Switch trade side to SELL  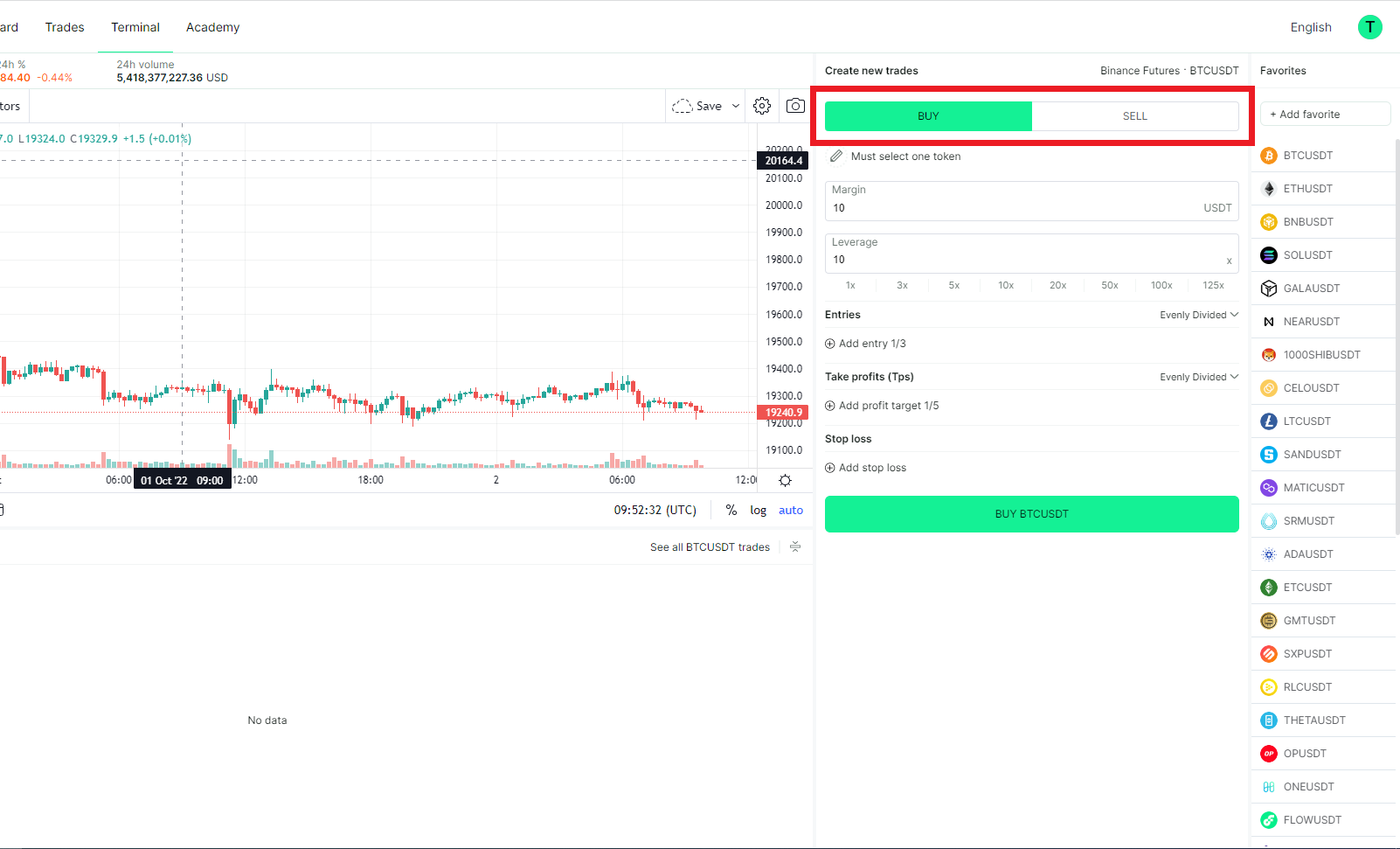(x=1134, y=116)
